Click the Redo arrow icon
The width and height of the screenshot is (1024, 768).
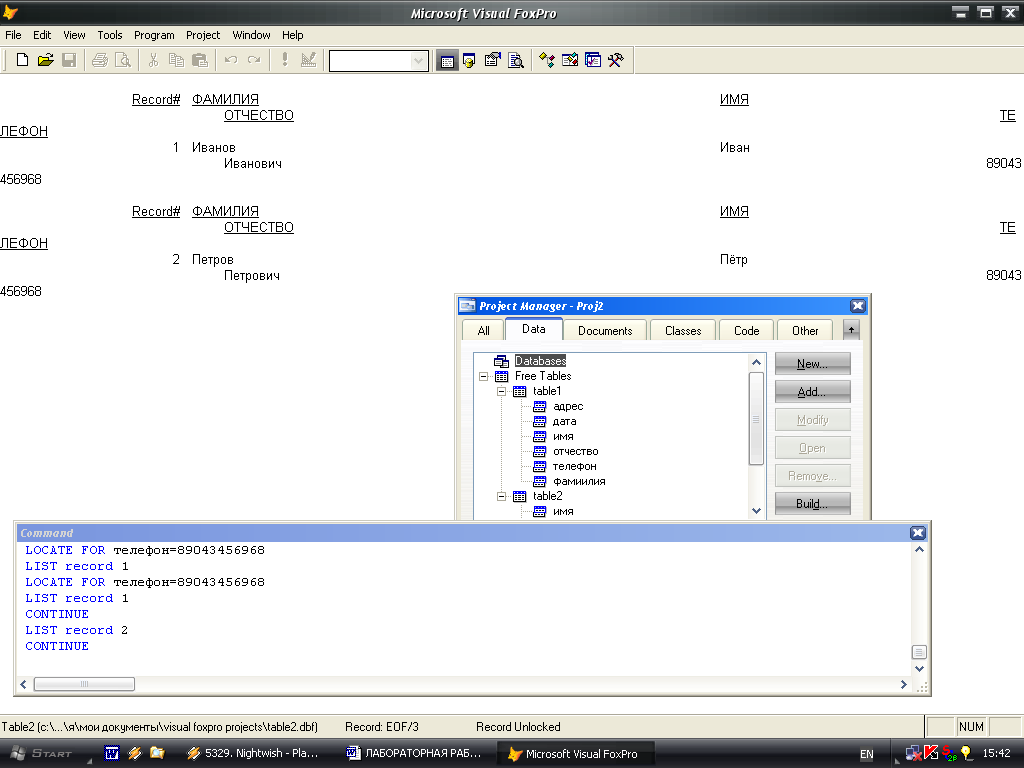(253, 60)
